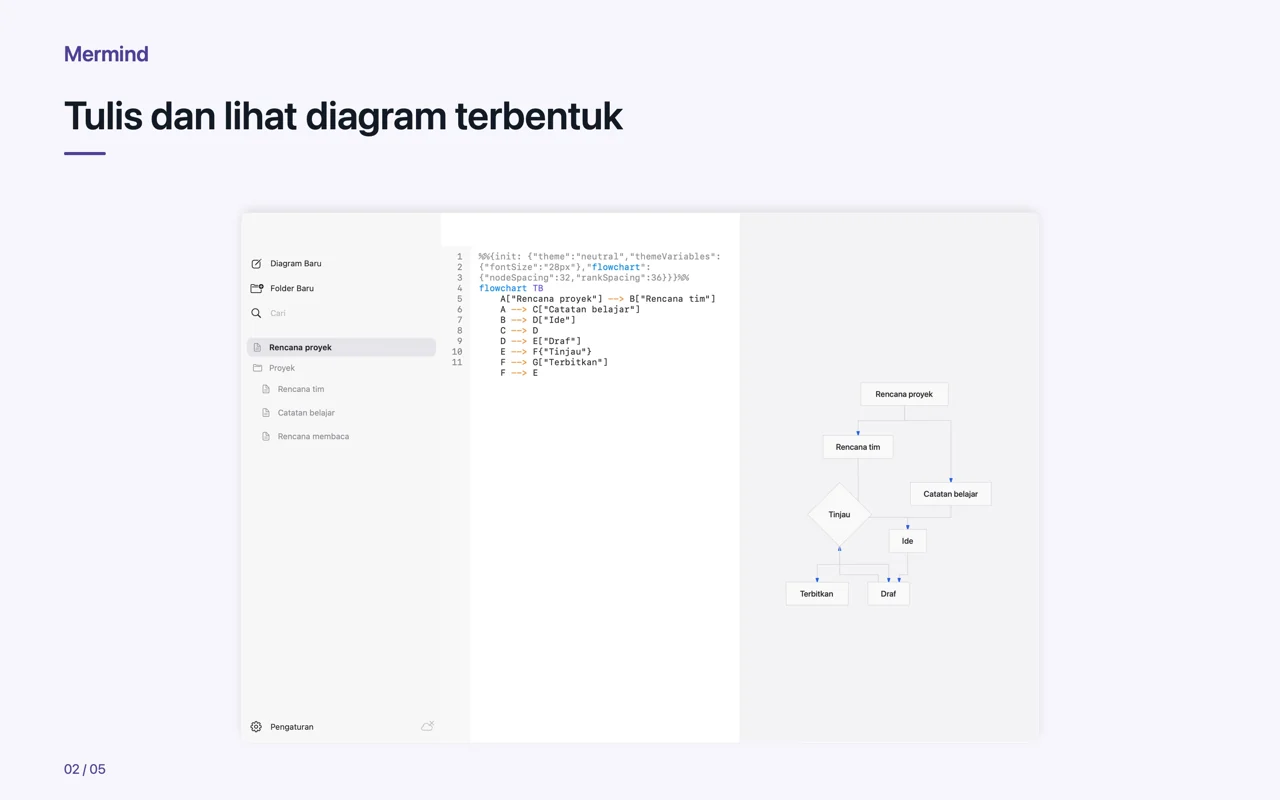Screen dimensions: 1280x800
Task: Click the 'flowchart TB' code line
Action: pyautogui.click(x=511, y=288)
